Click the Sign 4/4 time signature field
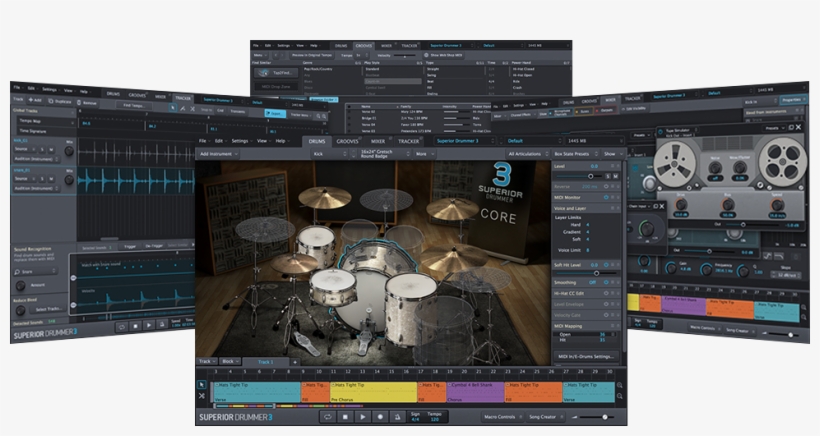This screenshot has height=436, width=820. 415,417
